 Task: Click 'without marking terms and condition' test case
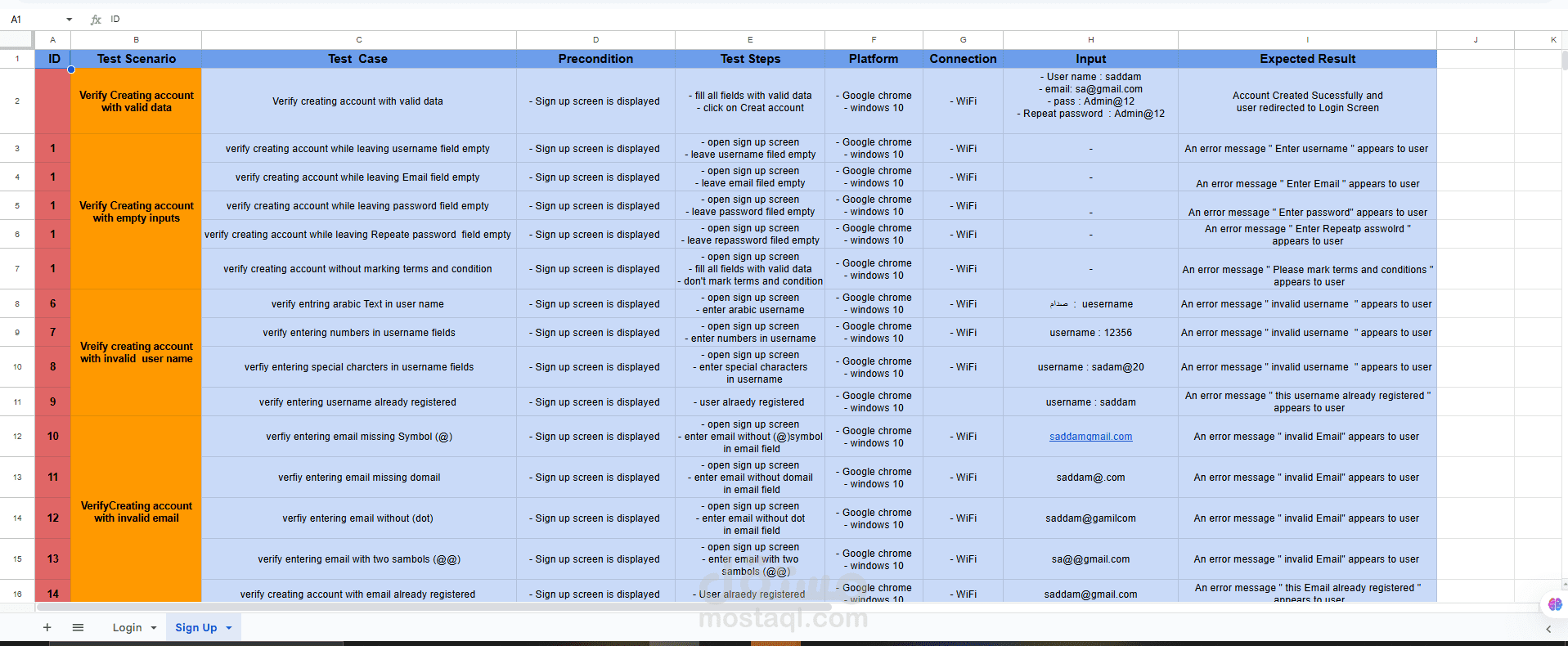point(358,268)
